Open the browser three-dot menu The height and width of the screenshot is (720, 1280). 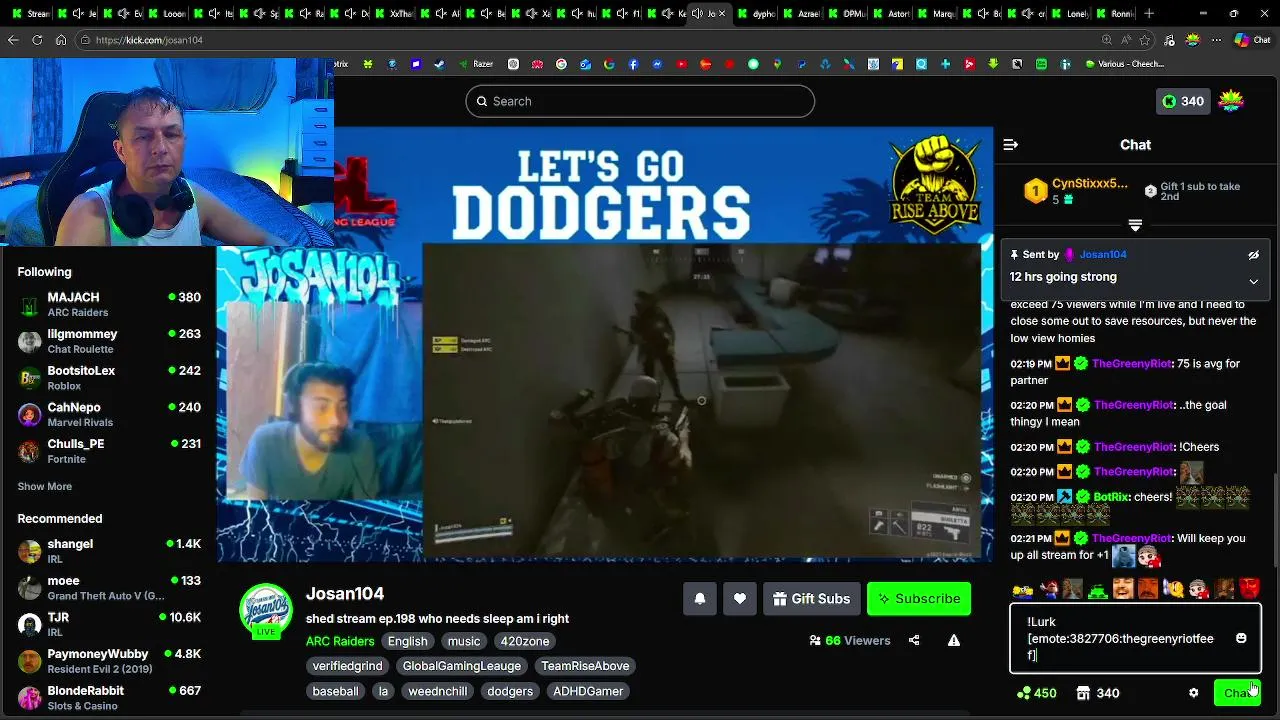1216,40
